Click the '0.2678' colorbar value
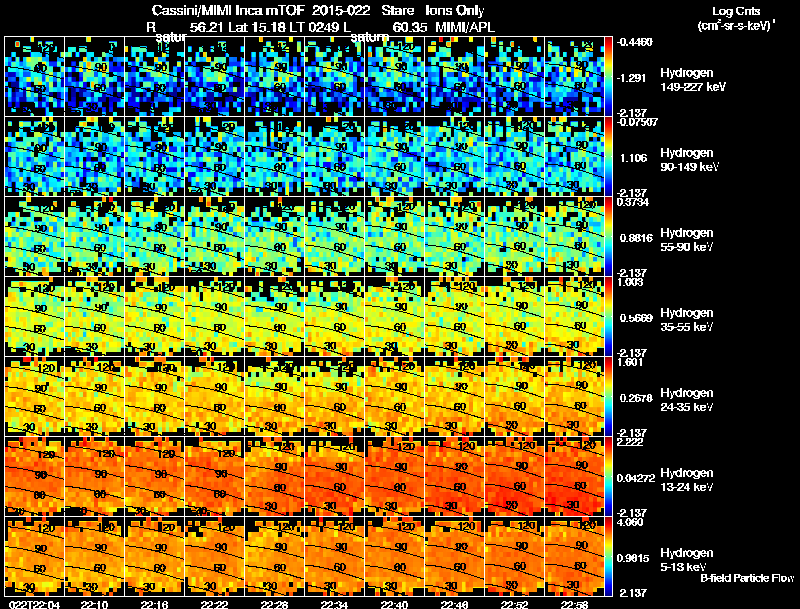 tap(636, 398)
